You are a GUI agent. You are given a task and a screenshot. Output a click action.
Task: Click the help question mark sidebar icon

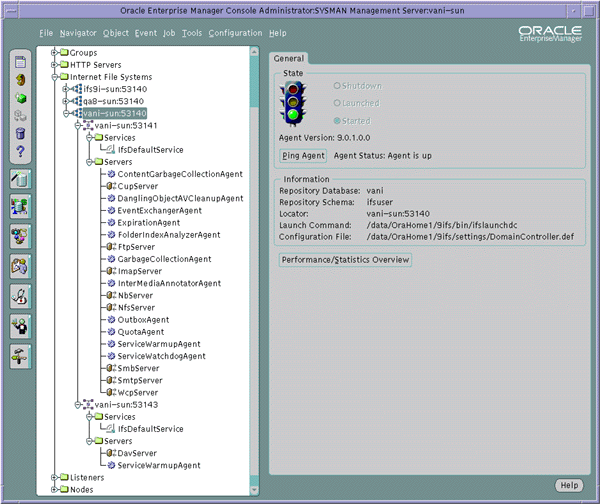(x=20, y=152)
